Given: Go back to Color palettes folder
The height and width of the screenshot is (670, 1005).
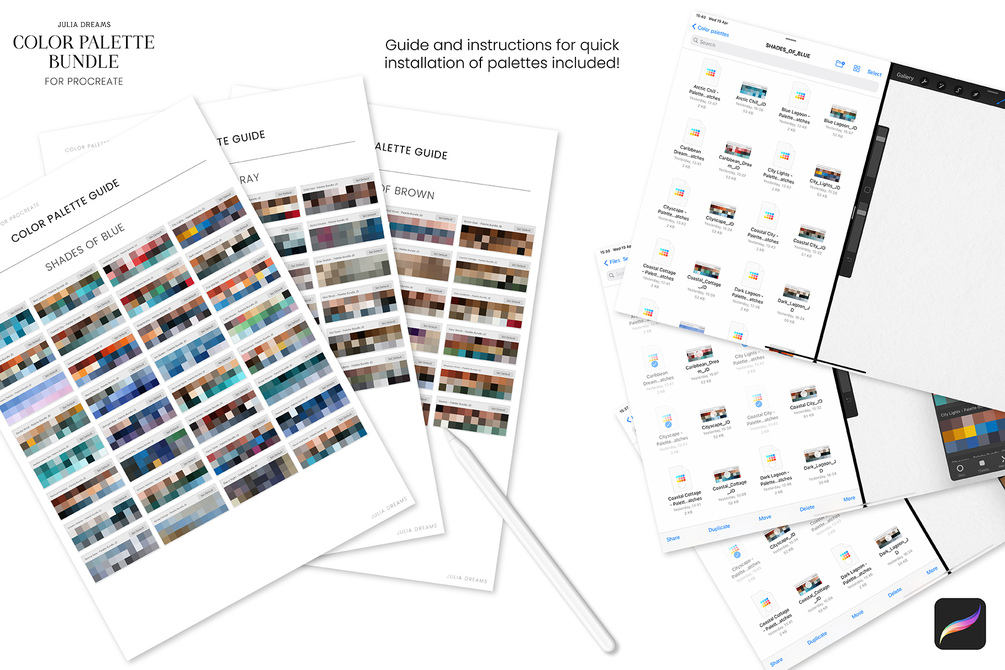Looking at the screenshot, I should 710,29.
